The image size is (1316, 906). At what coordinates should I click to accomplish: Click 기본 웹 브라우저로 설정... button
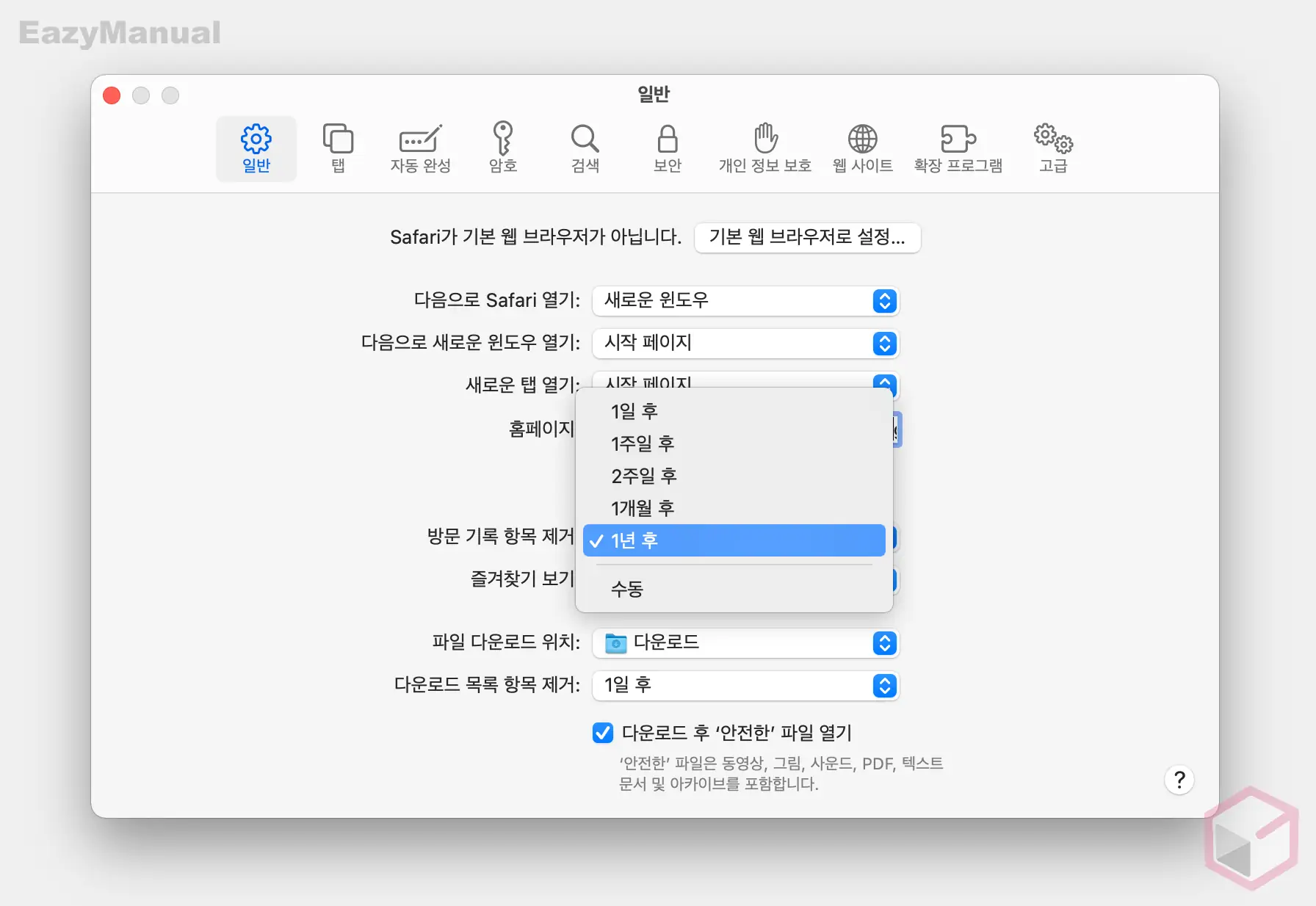click(x=807, y=237)
